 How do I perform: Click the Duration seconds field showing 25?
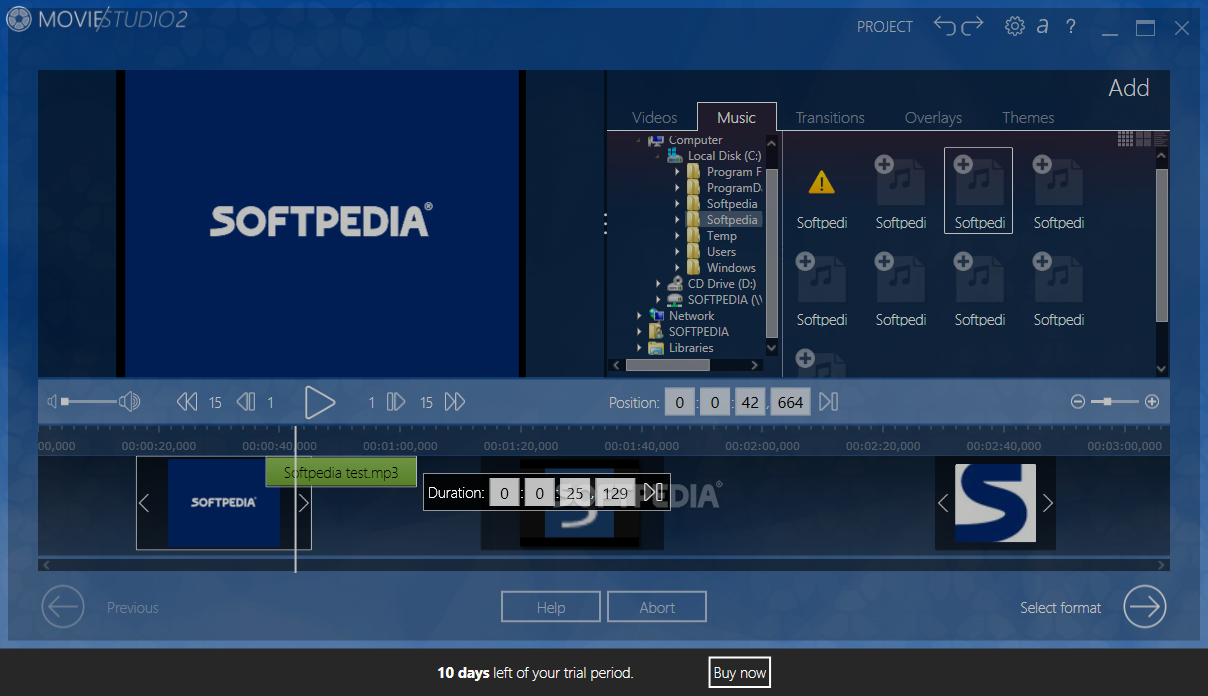pos(575,492)
